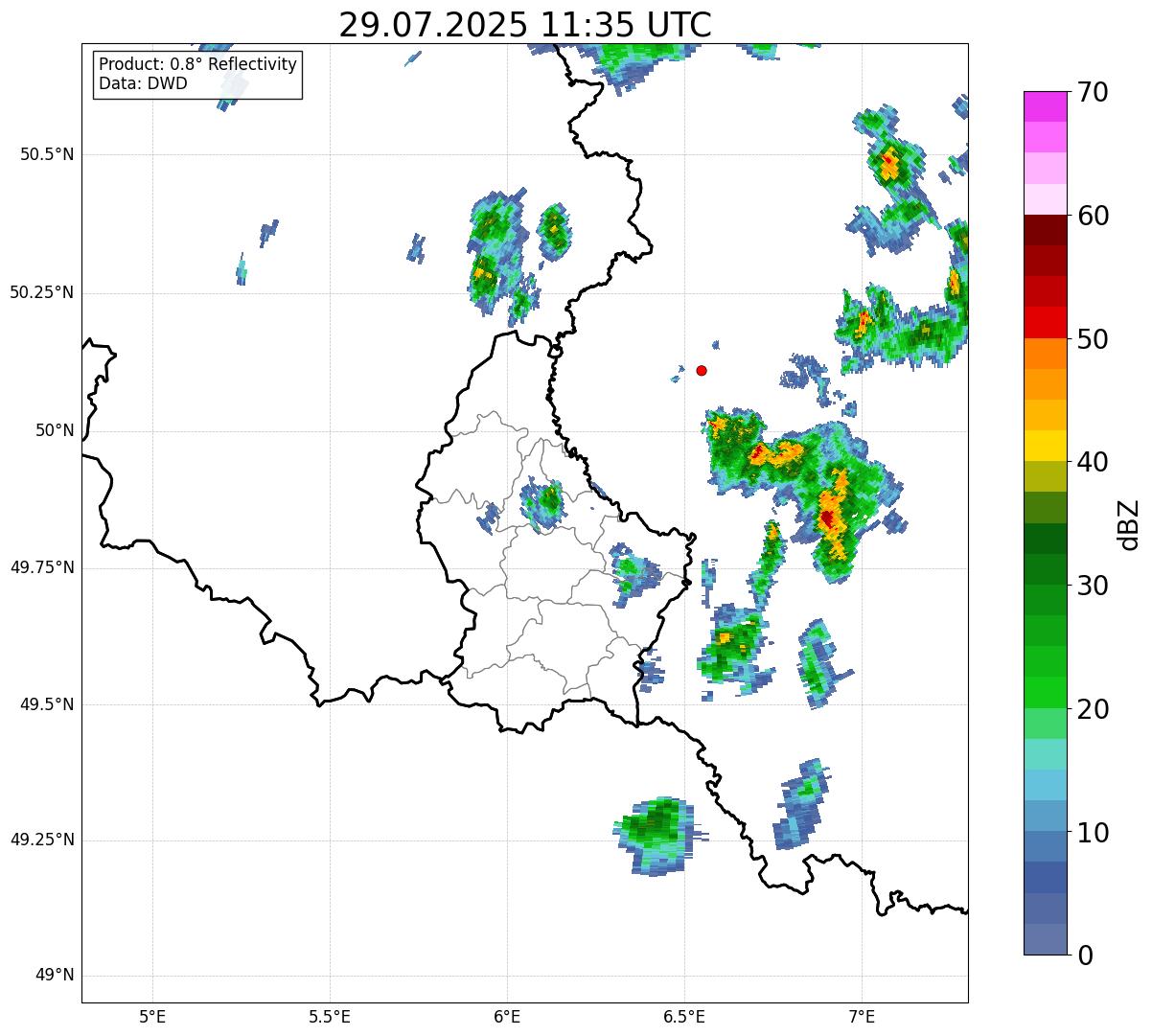Click the colorbar value 10
Screen dimensions: 1152x1036
[1093, 832]
